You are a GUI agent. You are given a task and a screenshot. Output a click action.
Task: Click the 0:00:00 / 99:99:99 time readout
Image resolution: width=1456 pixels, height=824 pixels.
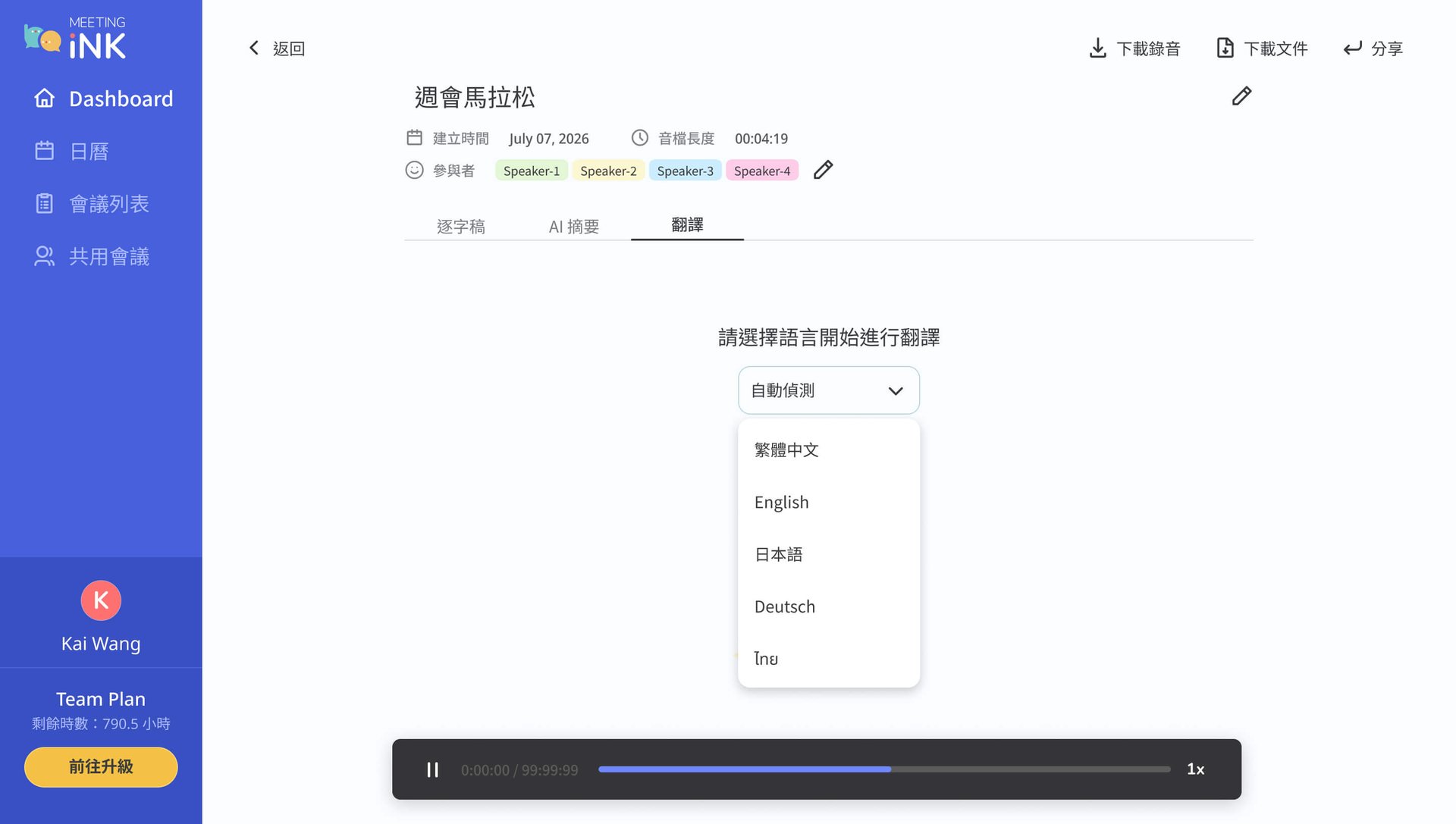tap(519, 770)
